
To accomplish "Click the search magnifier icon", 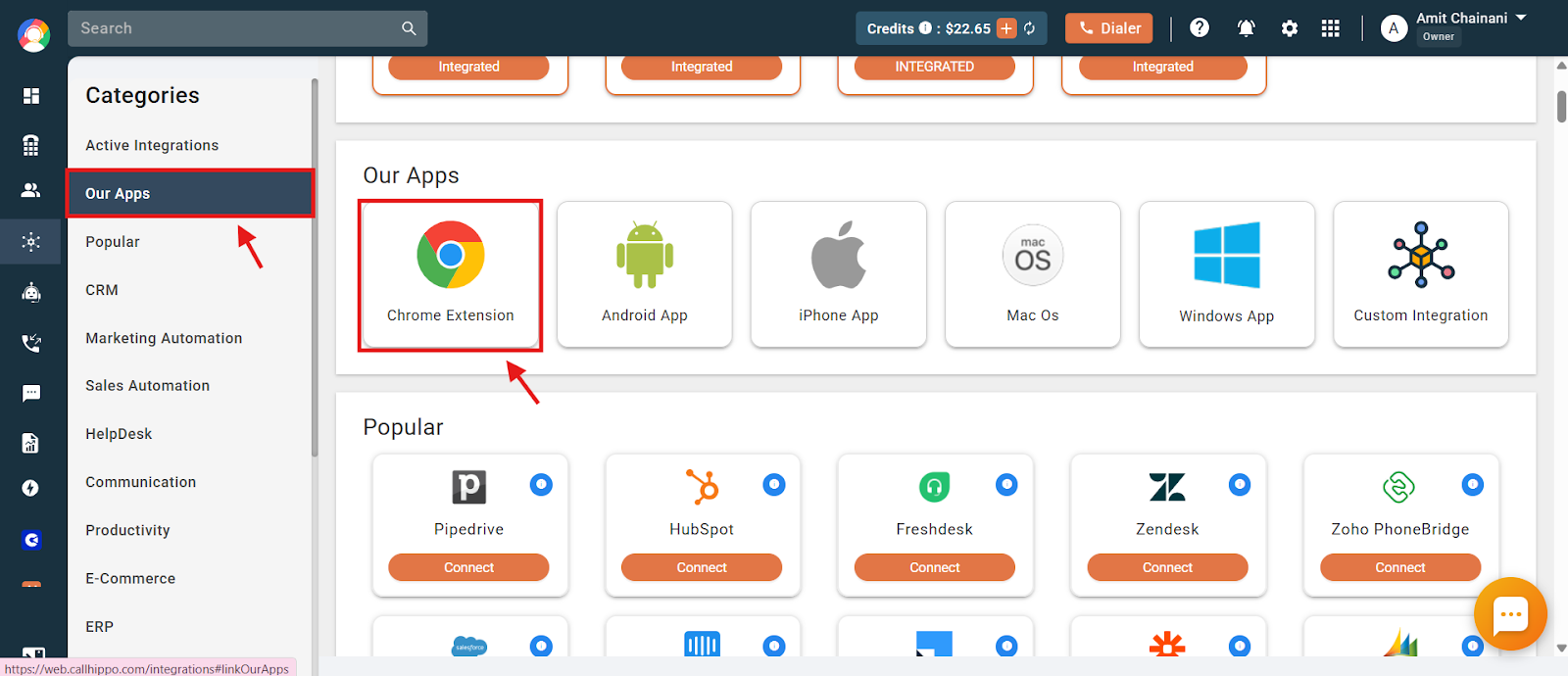I will click(x=409, y=28).
